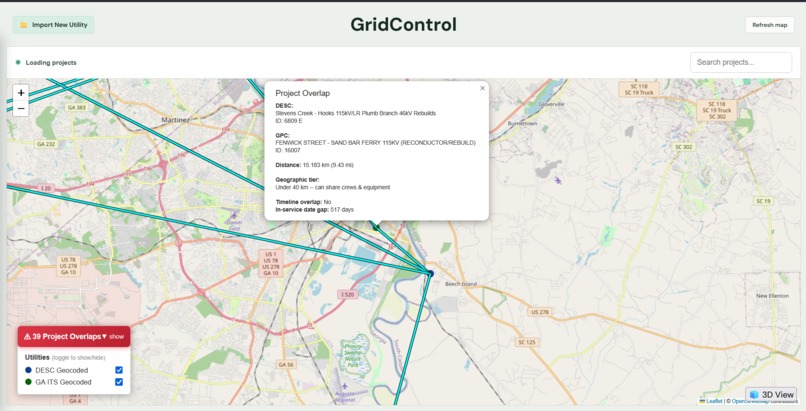
Task: Click the 'Timeline overlap: No' text
Action: click(303, 202)
